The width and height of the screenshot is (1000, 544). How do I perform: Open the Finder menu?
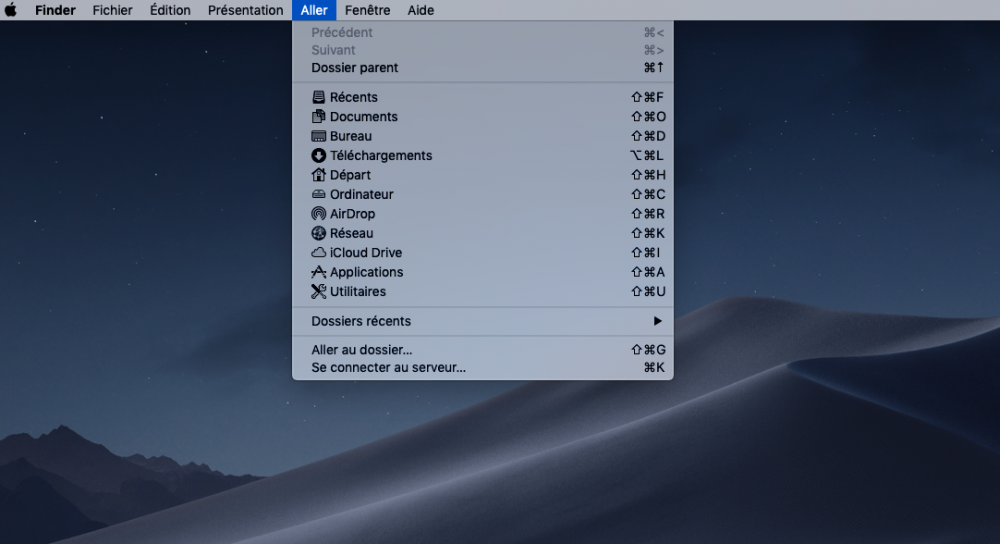coord(55,10)
